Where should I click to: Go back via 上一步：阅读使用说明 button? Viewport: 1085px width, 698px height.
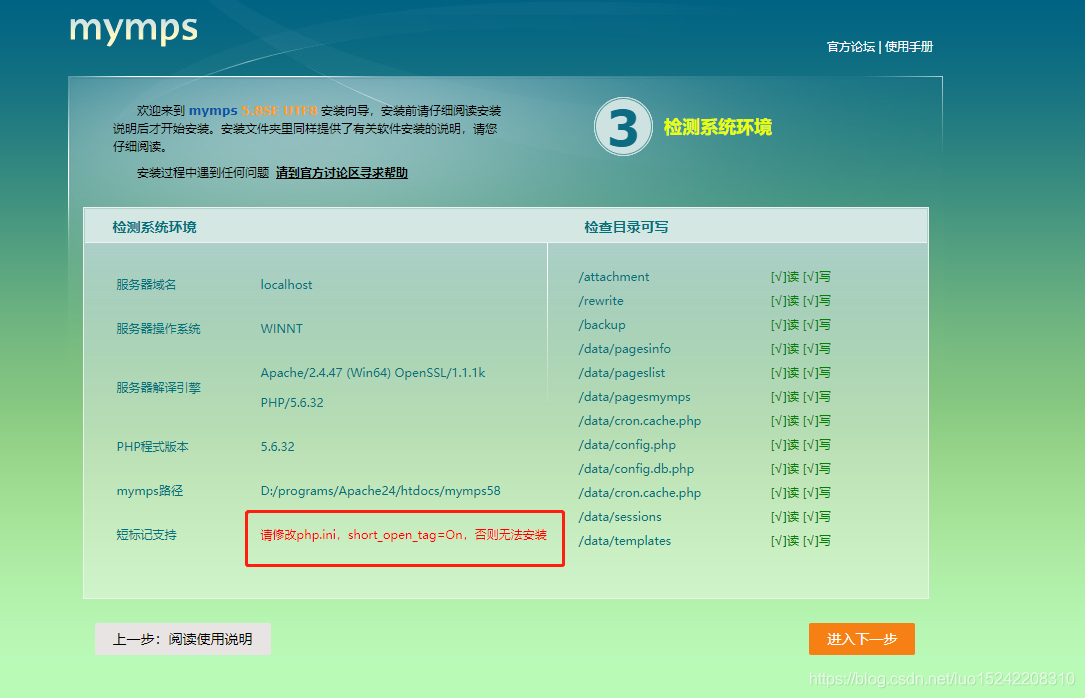pyautogui.click(x=183, y=639)
